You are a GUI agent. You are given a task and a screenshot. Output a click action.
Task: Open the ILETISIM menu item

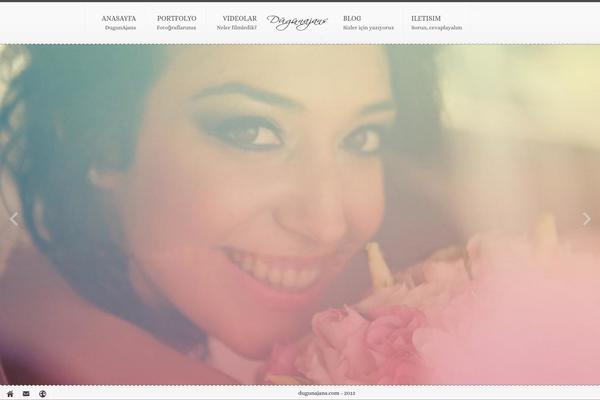[436, 22]
